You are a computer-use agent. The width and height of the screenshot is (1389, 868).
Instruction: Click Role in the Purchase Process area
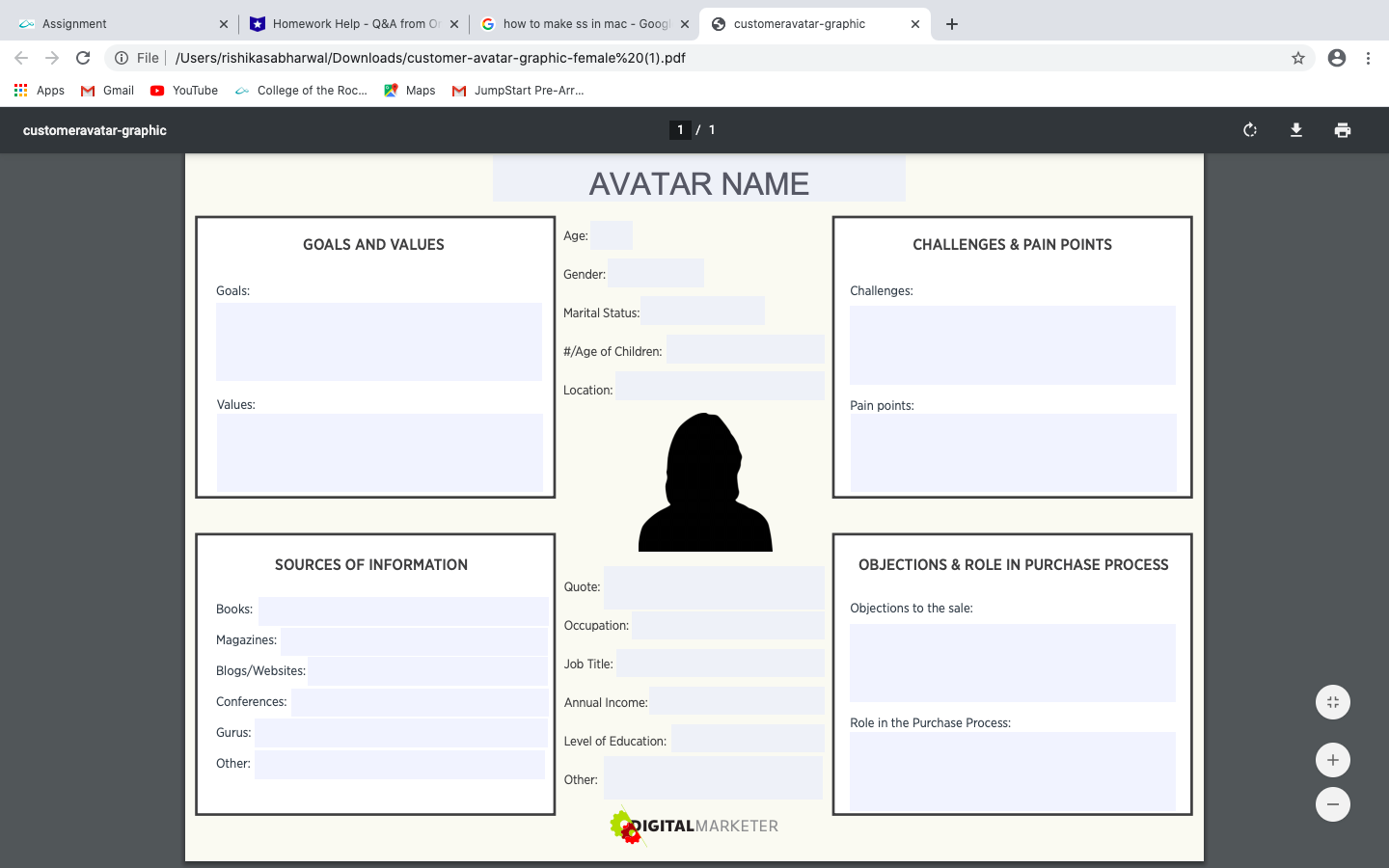point(1013,772)
